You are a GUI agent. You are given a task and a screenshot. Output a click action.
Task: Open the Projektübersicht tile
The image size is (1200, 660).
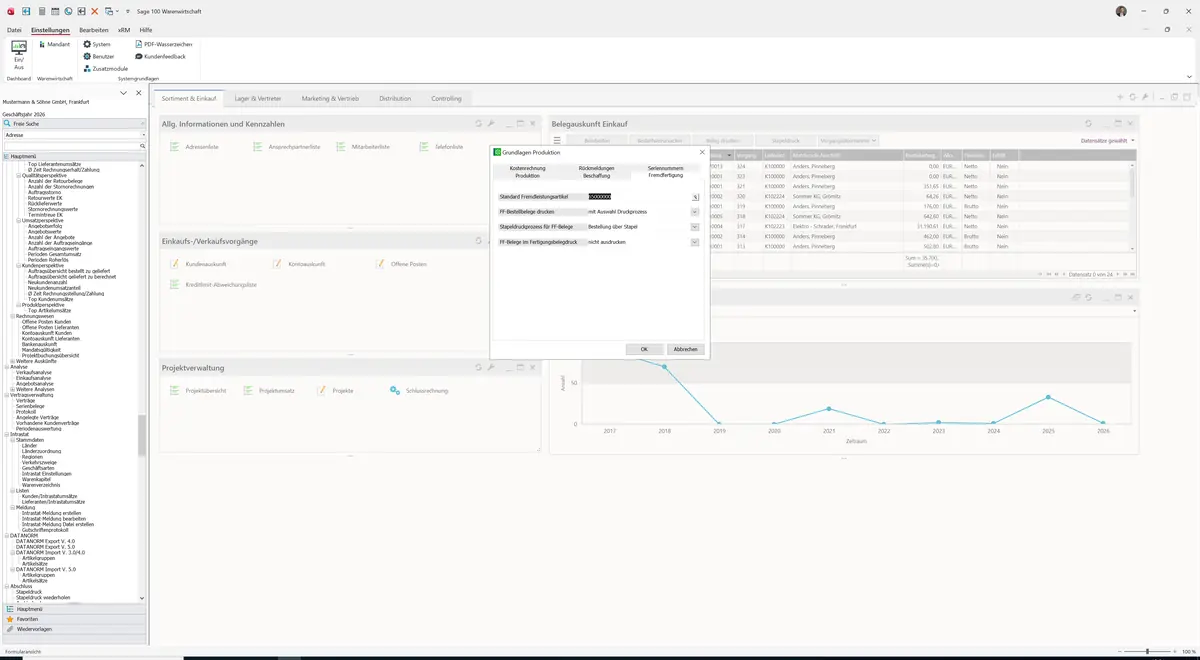point(198,390)
